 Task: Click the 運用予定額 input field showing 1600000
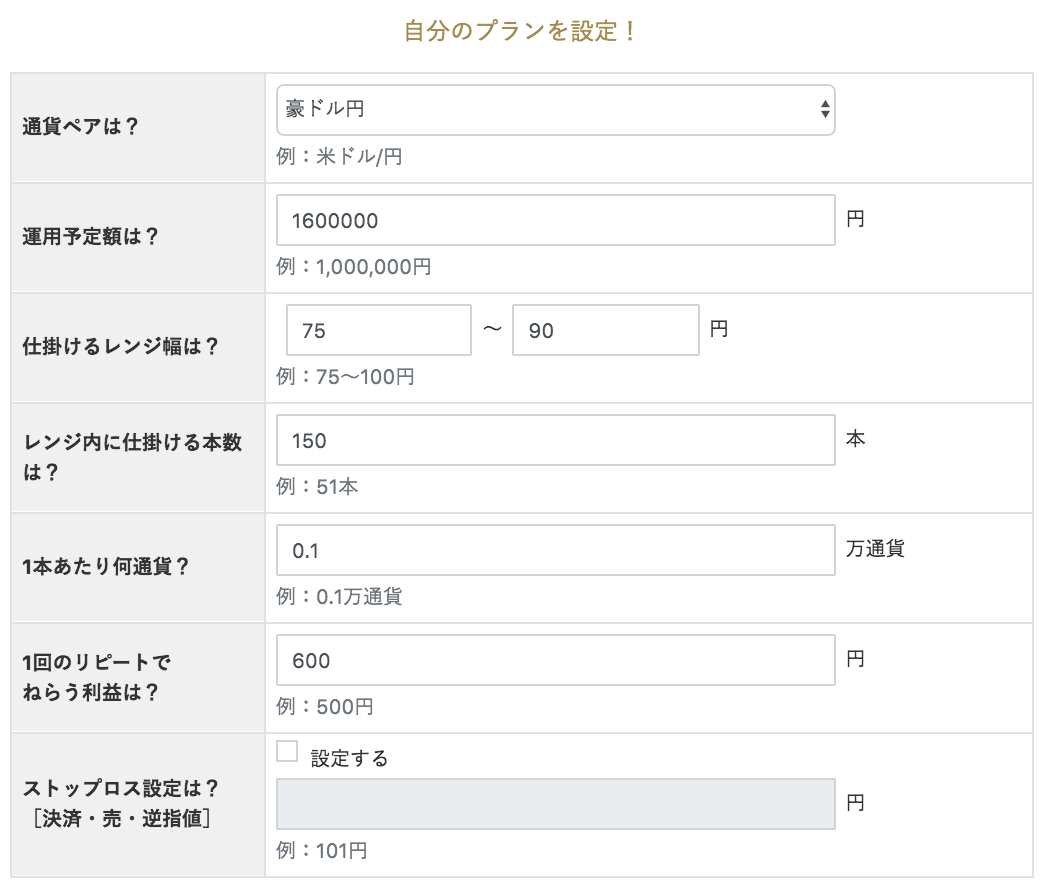point(555,220)
